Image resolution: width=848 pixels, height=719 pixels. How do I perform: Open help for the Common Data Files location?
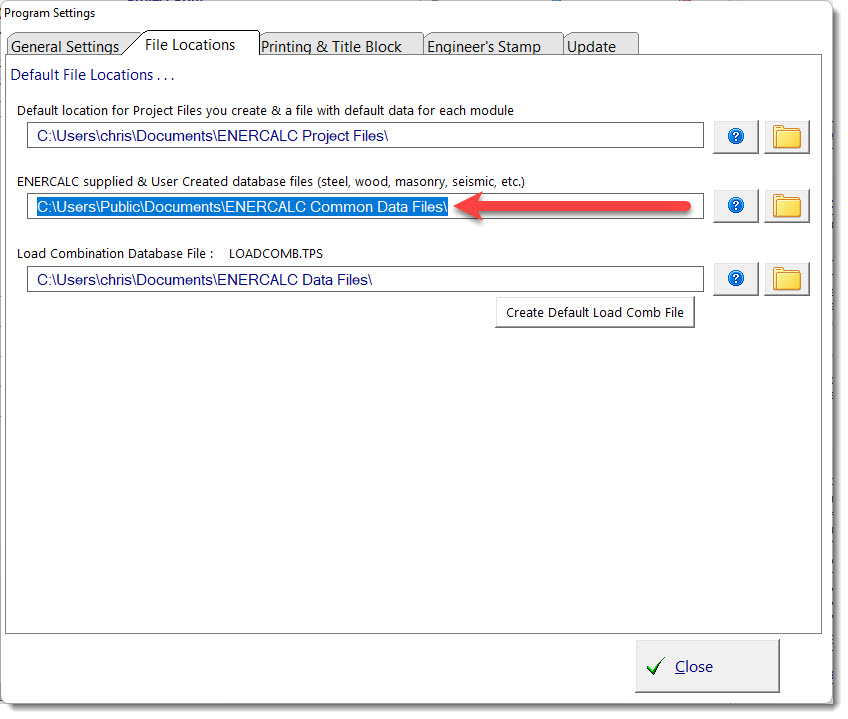[736, 206]
